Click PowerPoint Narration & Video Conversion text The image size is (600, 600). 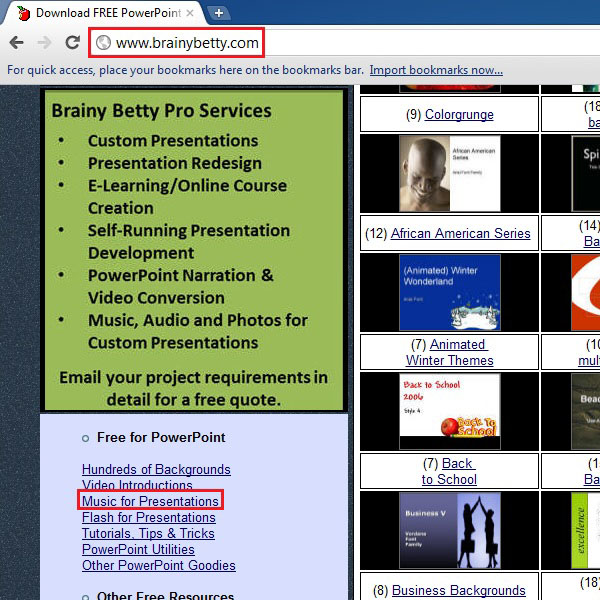click(181, 286)
